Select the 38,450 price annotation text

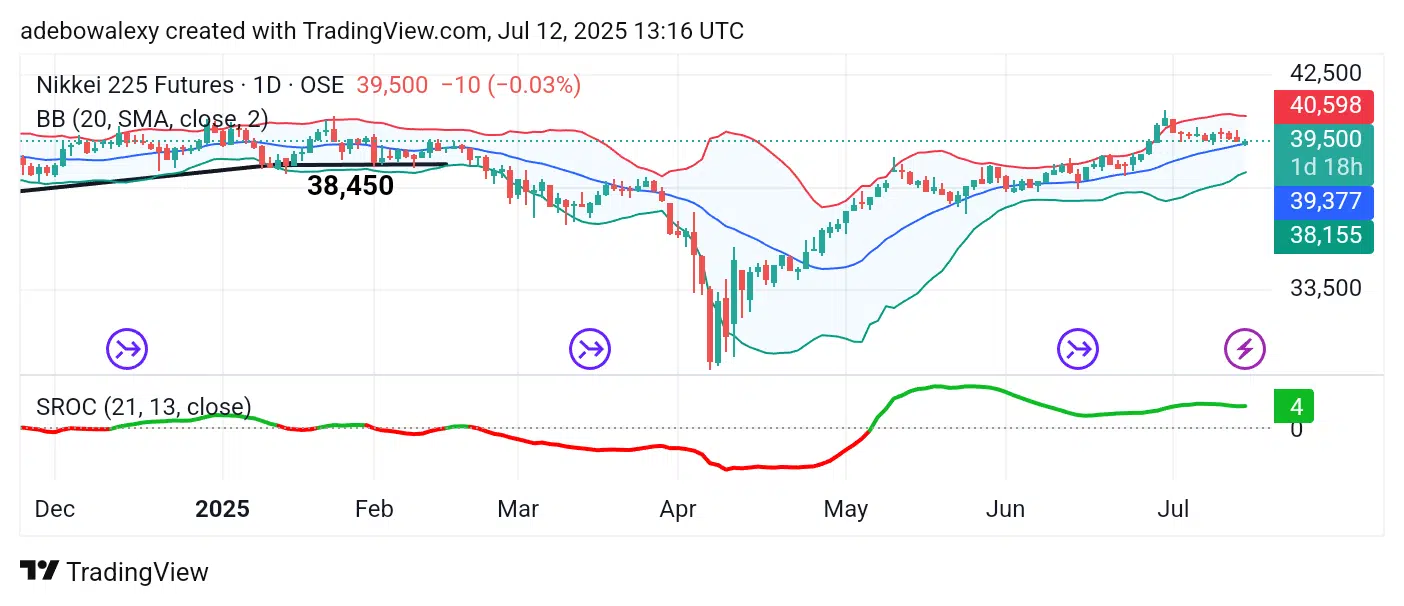click(350, 186)
